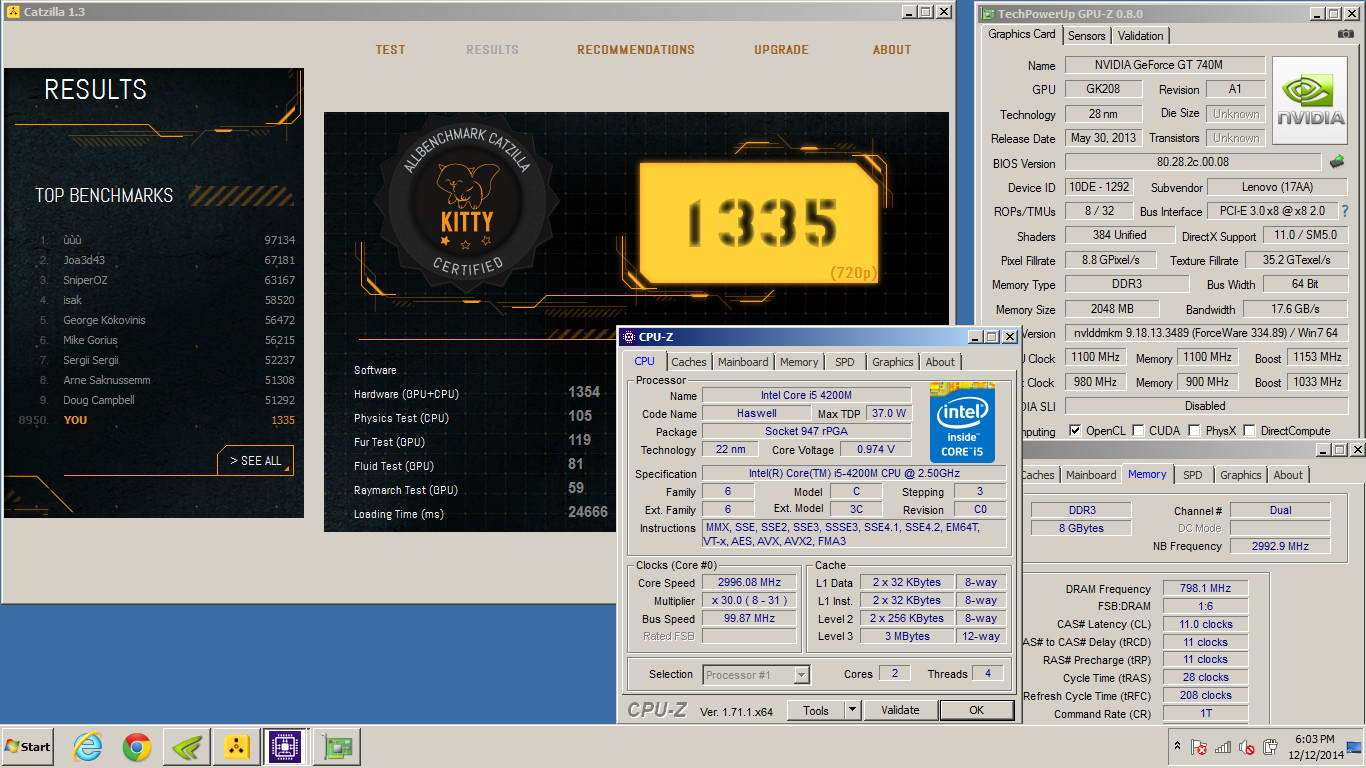Viewport: 1366px width, 768px height.
Task: Toggle the OpenCL checkbox in GPU-Z
Action: coord(1075,431)
